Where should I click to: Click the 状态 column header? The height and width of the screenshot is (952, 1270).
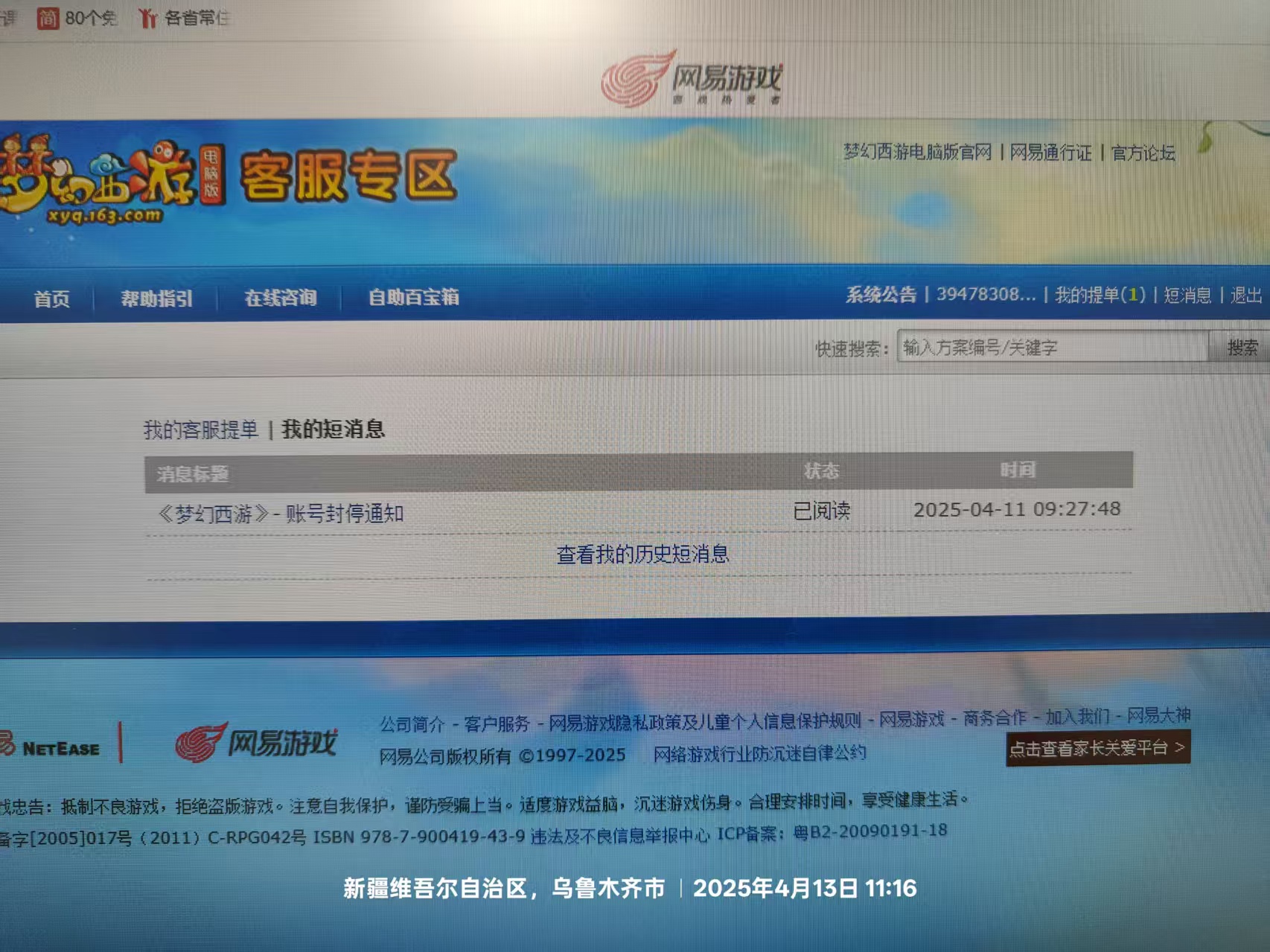[821, 471]
